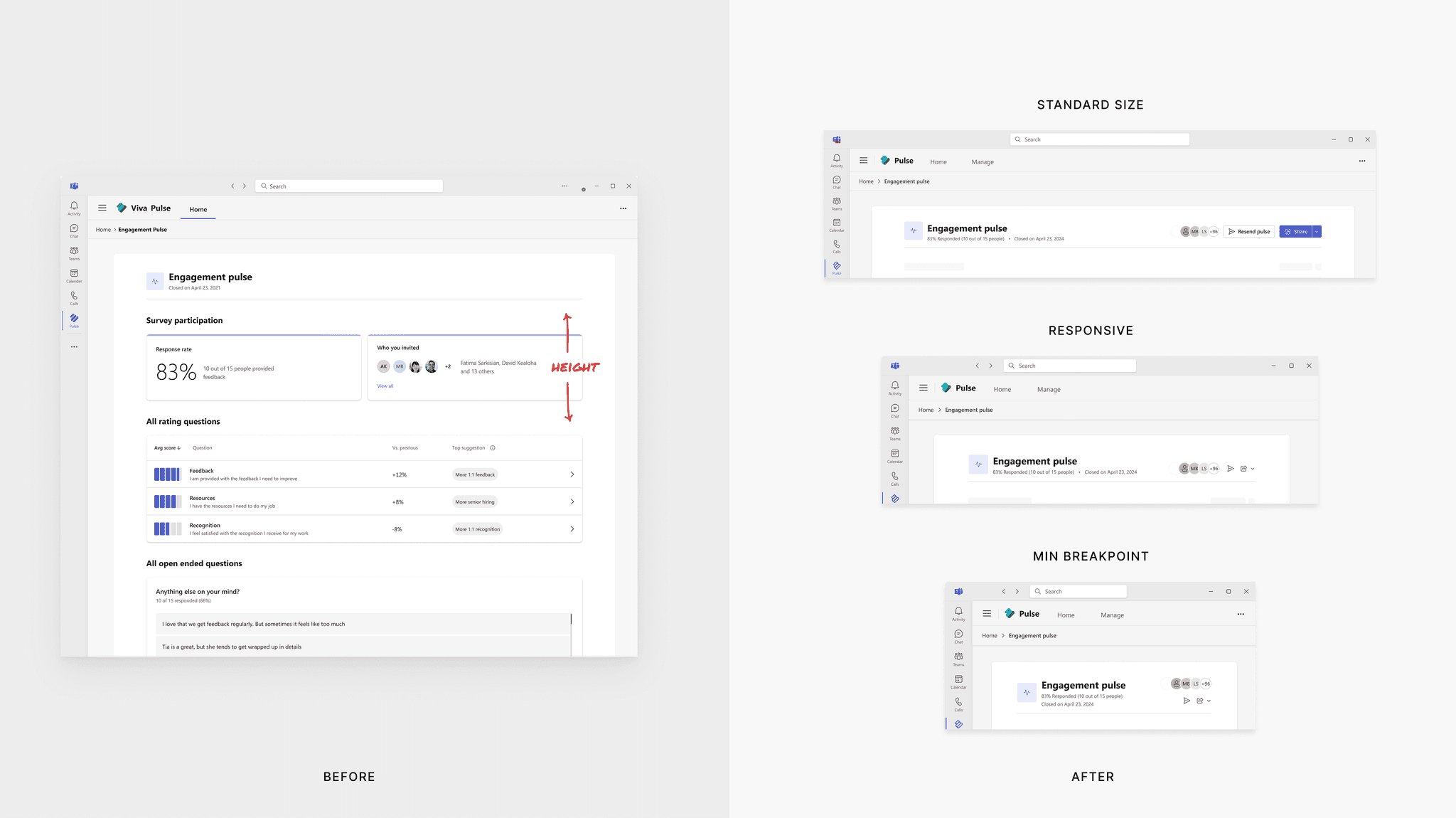Open the dropdown arrow beside Share button

[x=1317, y=232]
